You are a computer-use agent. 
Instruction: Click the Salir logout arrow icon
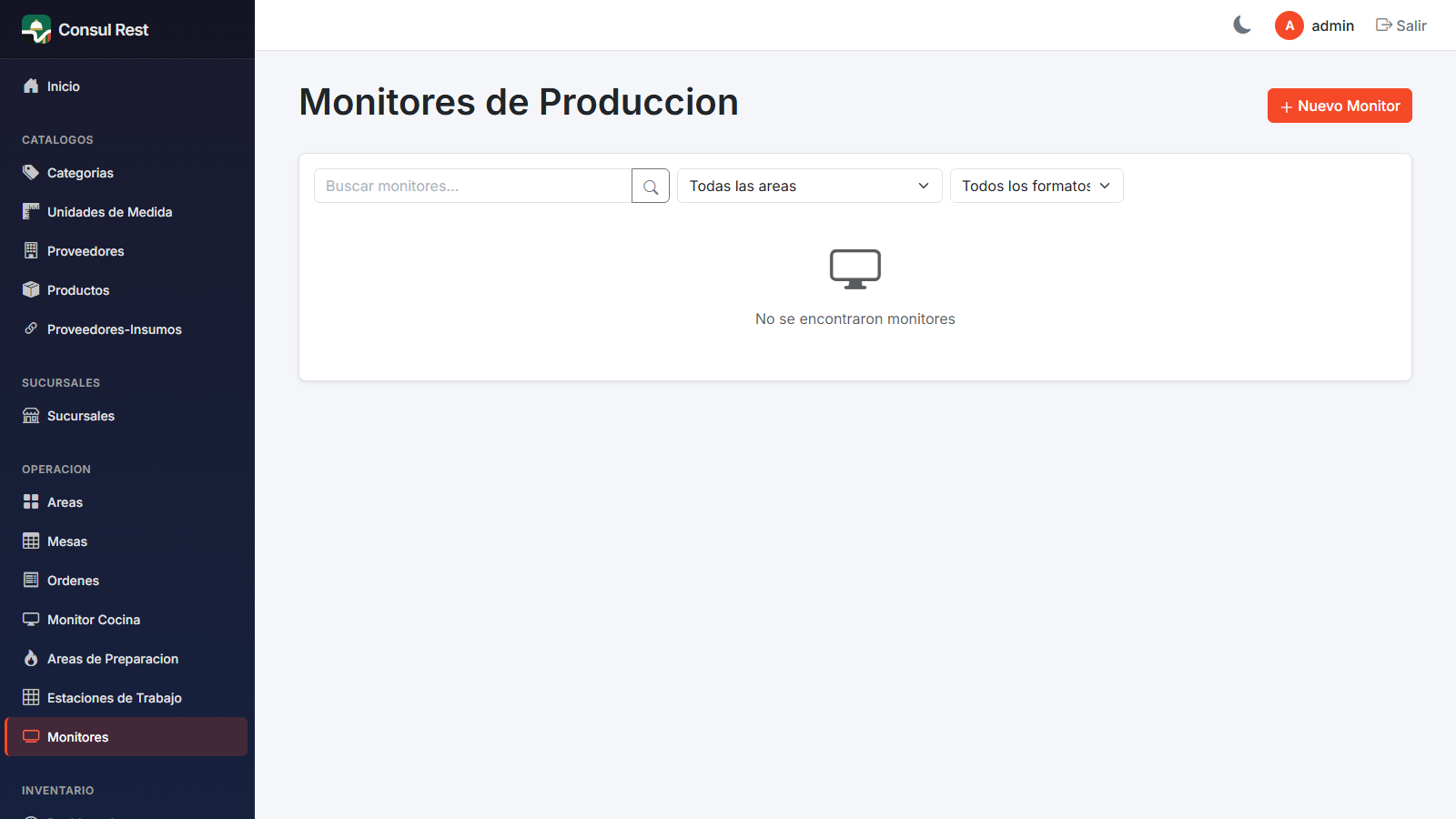point(1384,25)
